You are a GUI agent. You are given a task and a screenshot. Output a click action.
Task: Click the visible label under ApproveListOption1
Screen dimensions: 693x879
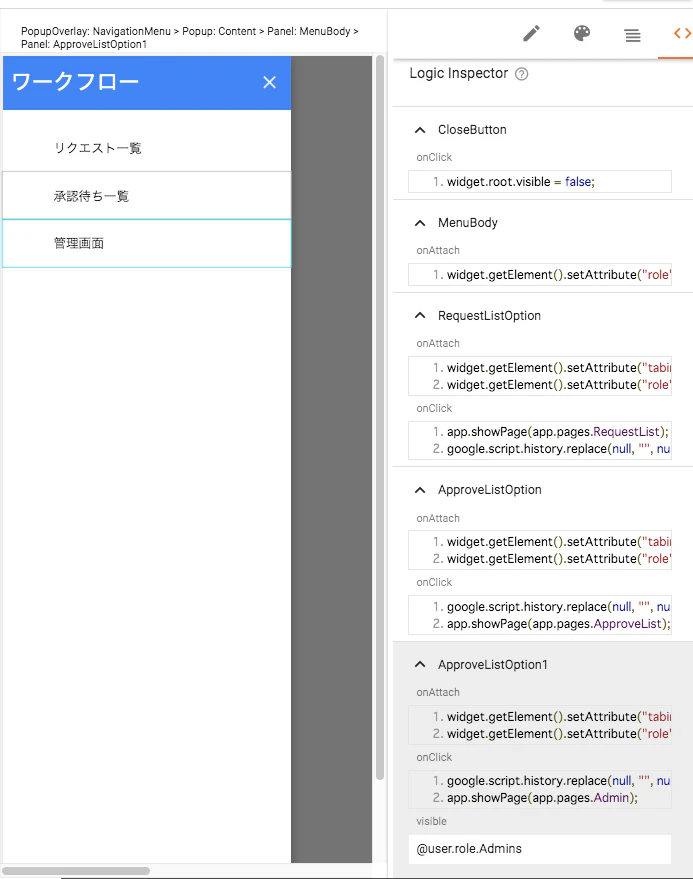point(431,821)
